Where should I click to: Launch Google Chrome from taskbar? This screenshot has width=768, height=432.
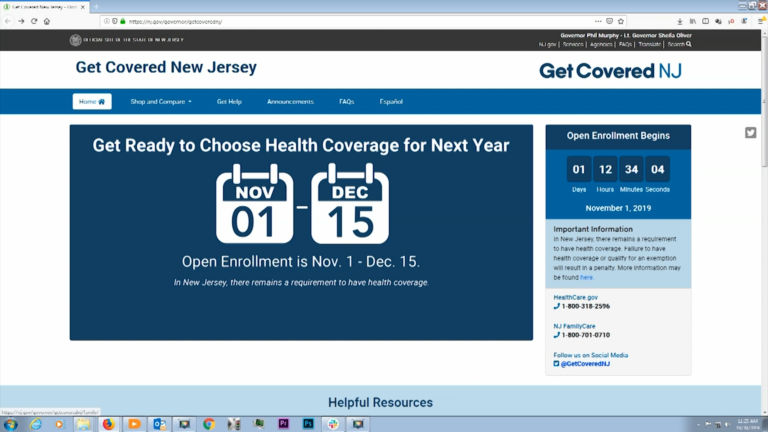tap(209, 424)
